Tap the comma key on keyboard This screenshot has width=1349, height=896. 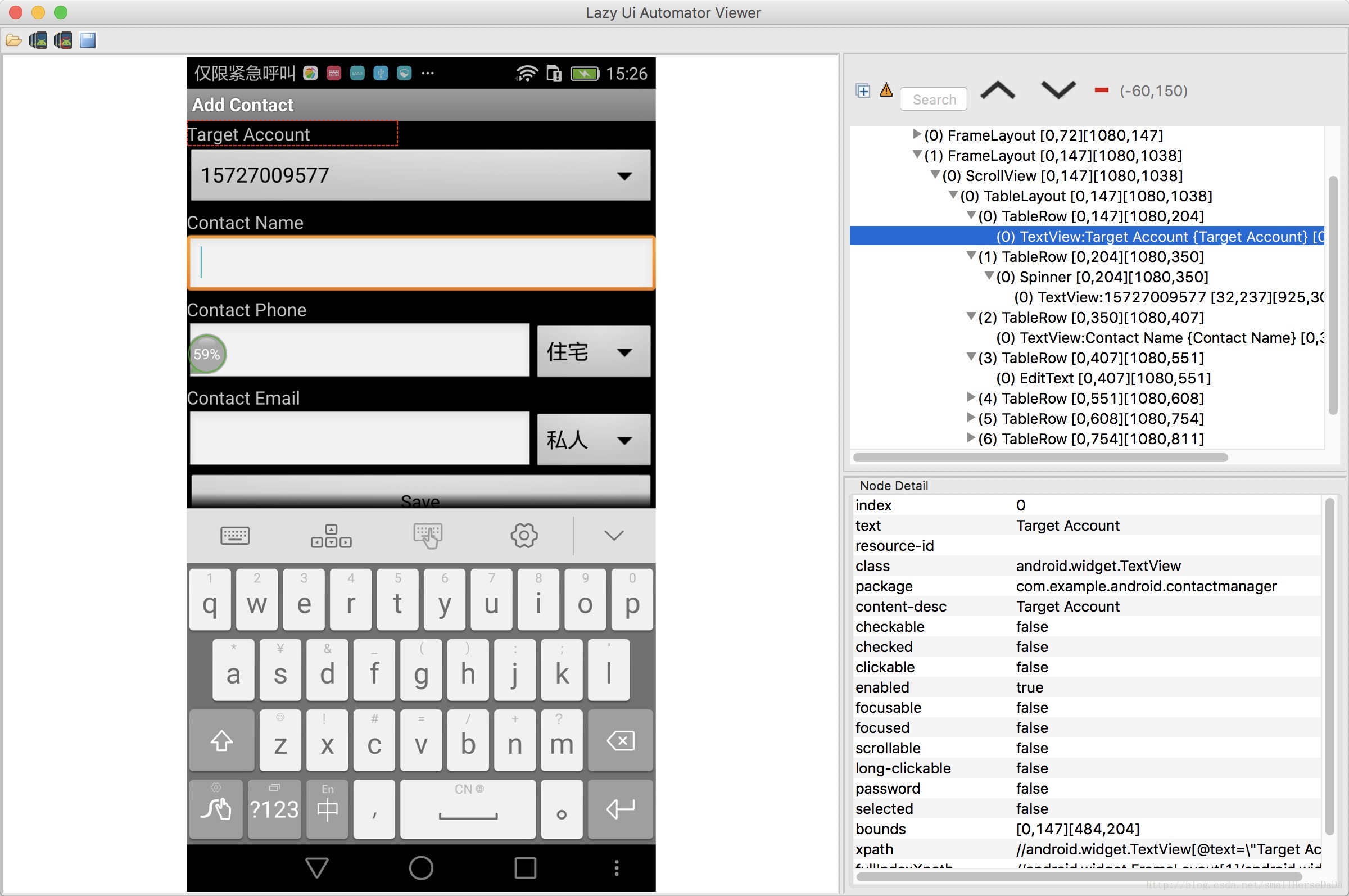[x=374, y=809]
